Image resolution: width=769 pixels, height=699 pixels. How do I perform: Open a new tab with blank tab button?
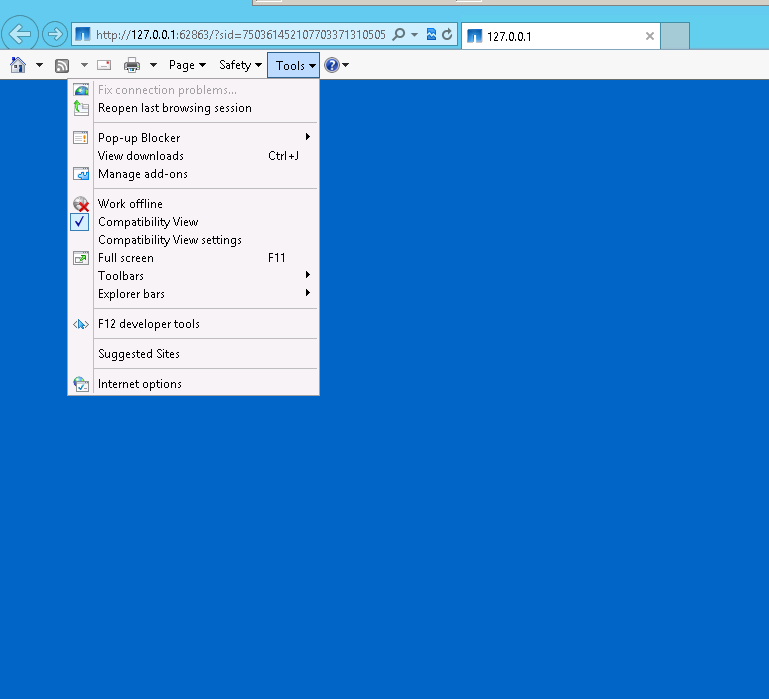pyautogui.click(x=675, y=36)
